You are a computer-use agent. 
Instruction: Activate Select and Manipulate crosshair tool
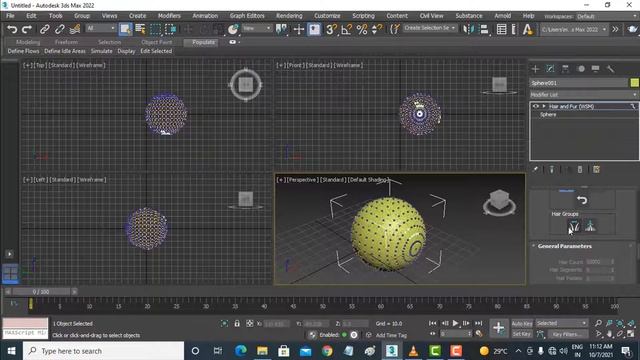(299, 29)
